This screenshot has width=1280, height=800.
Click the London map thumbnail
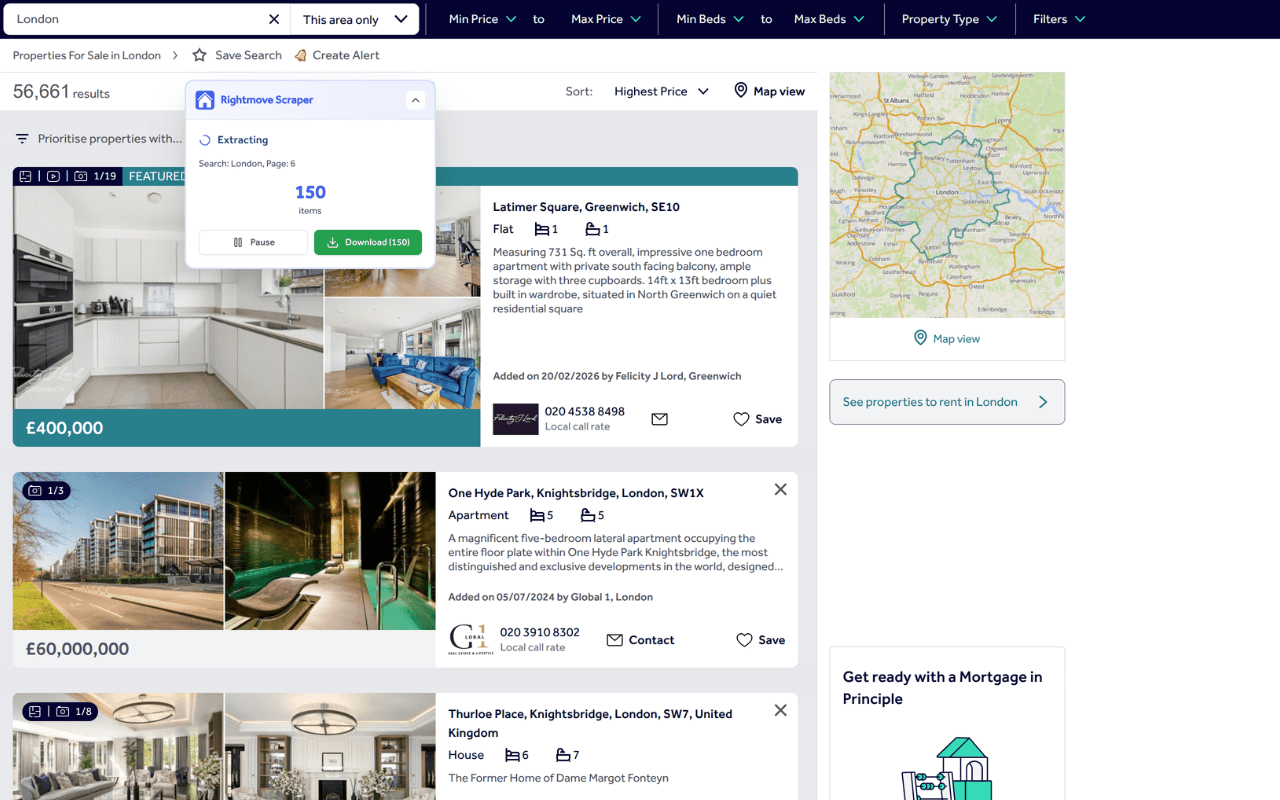946,195
